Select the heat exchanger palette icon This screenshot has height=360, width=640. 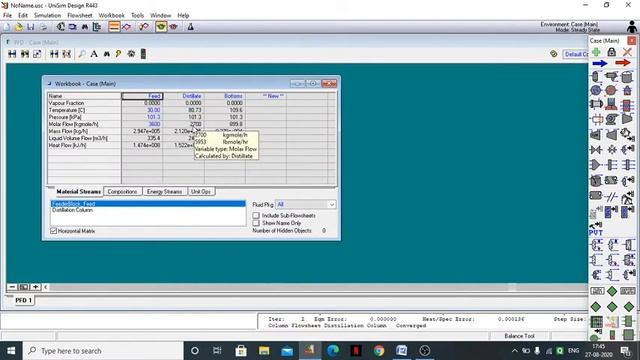[596, 104]
